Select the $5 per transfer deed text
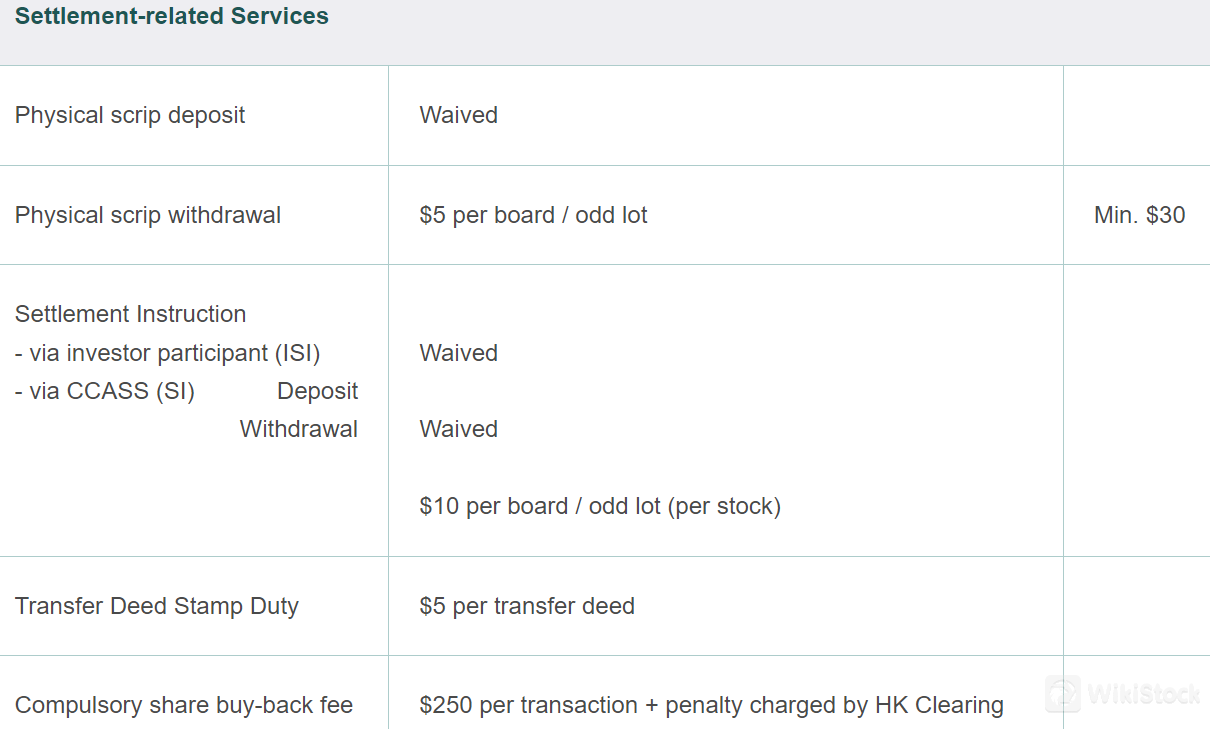Screen dimensions: 1210x729 [527, 606]
